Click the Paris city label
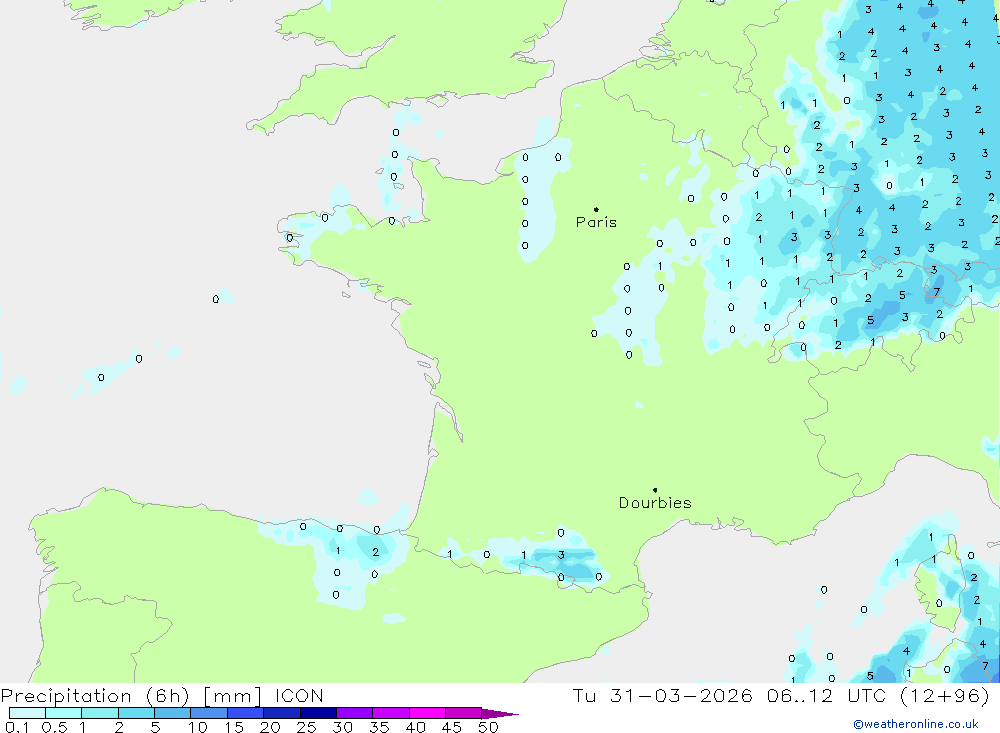This screenshot has height=733, width=1000. point(596,222)
